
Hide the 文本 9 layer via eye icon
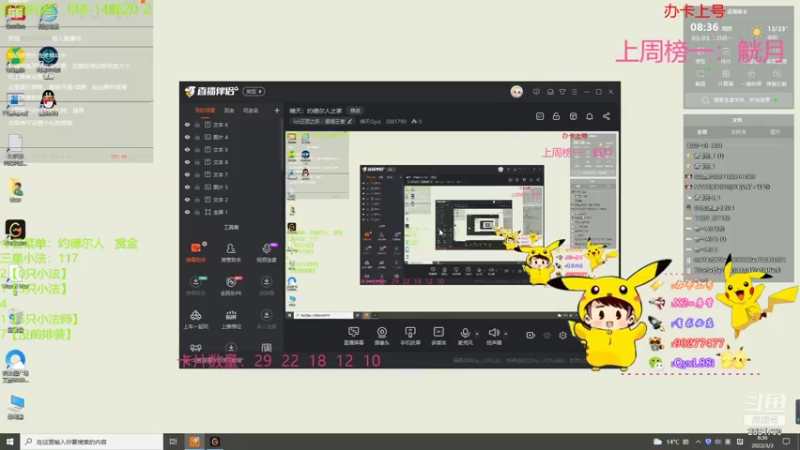tap(187, 149)
